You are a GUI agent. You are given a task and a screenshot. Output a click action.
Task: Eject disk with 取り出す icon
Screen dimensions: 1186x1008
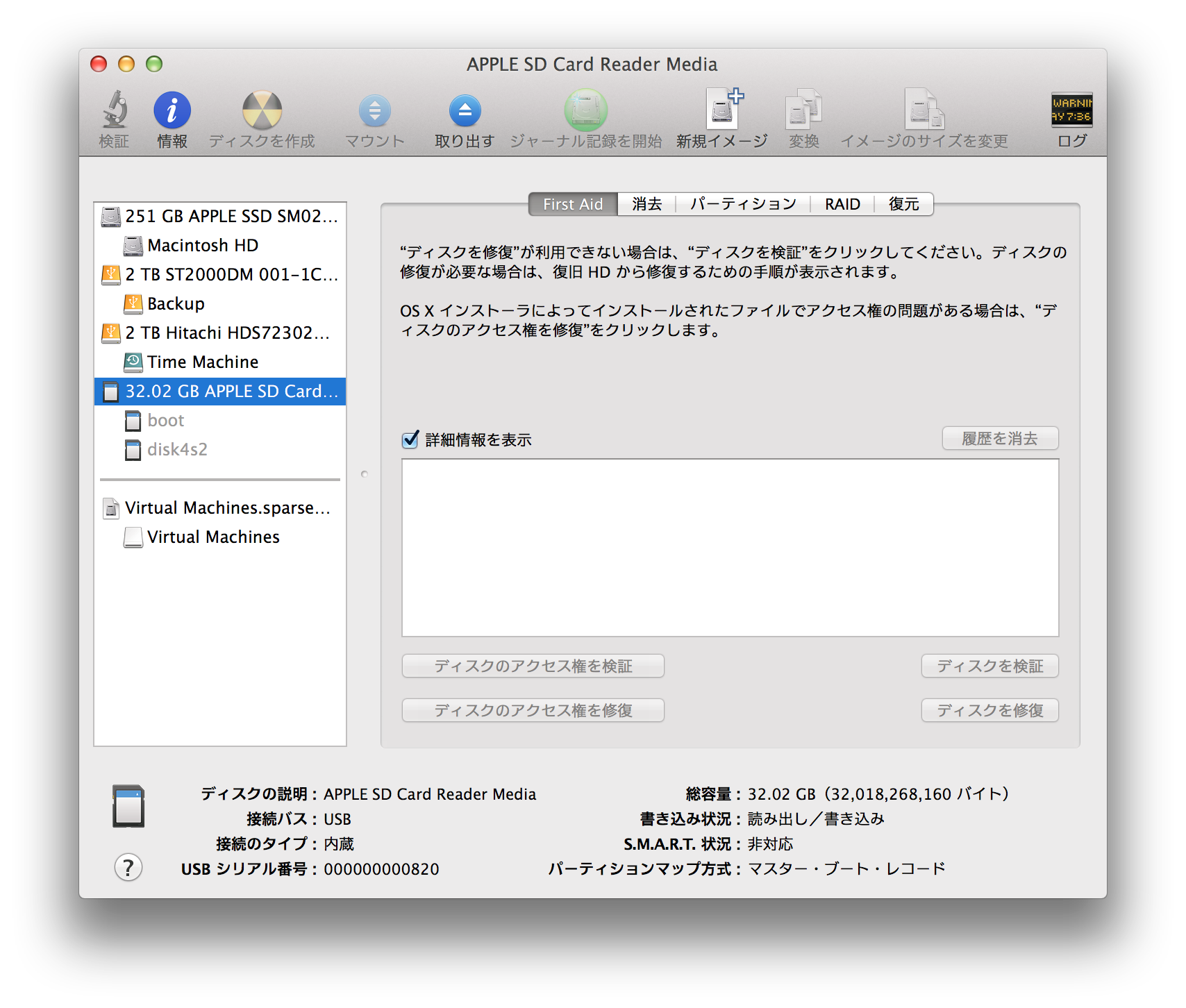click(465, 111)
